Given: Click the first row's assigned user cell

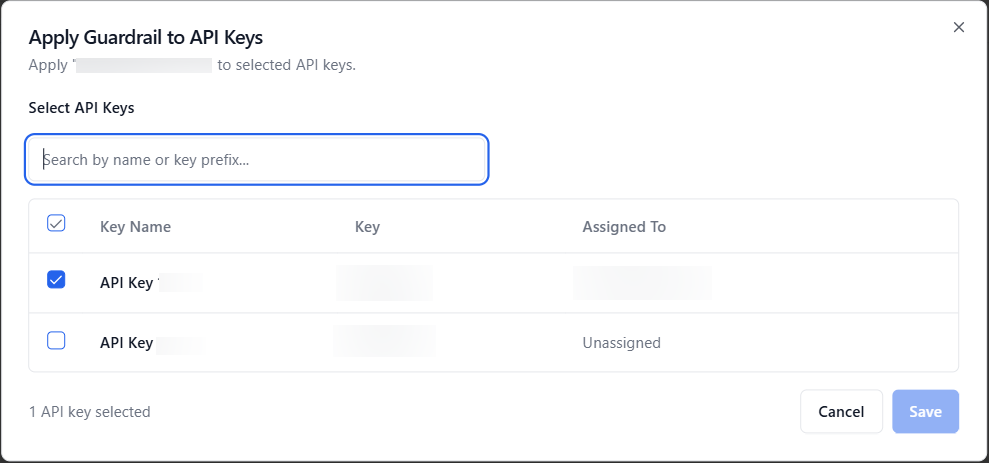Looking at the screenshot, I should [x=643, y=283].
